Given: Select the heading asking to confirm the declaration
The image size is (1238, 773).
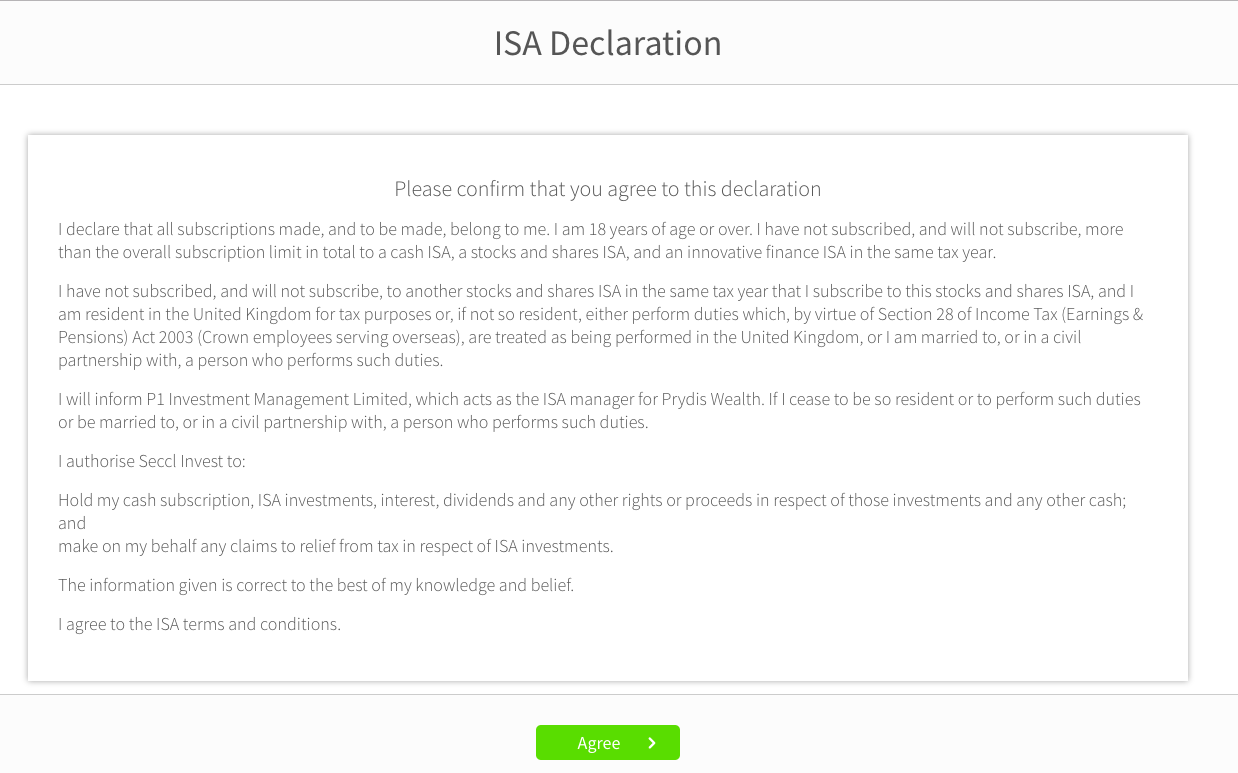Looking at the screenshot, I should coord(607,188).
